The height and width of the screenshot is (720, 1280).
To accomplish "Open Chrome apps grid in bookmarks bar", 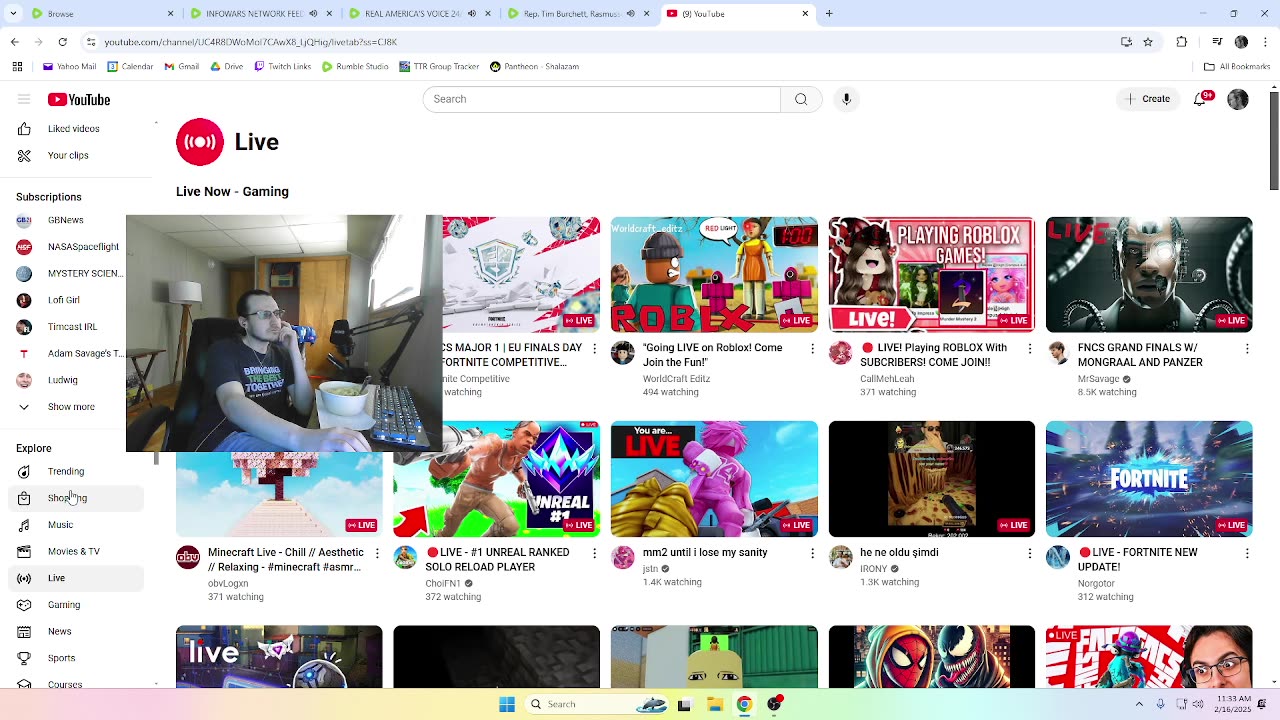I will pyautogui.click(x=17, y=67).
